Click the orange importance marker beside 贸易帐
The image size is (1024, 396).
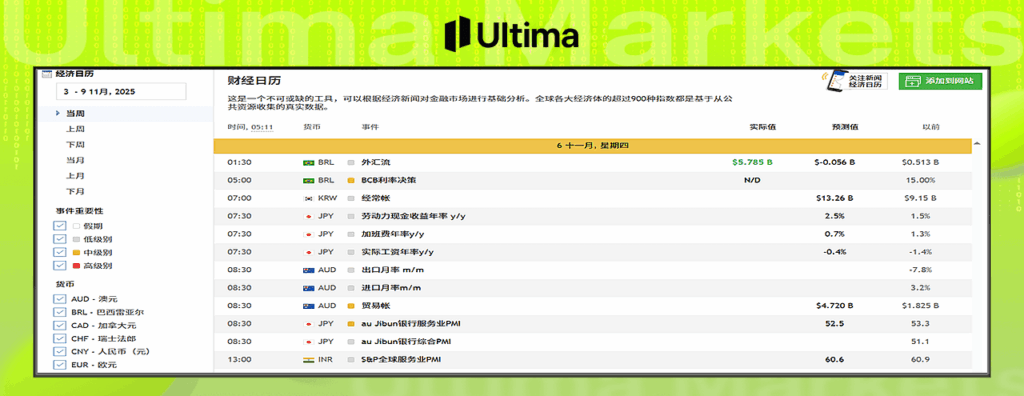point(351,306)
